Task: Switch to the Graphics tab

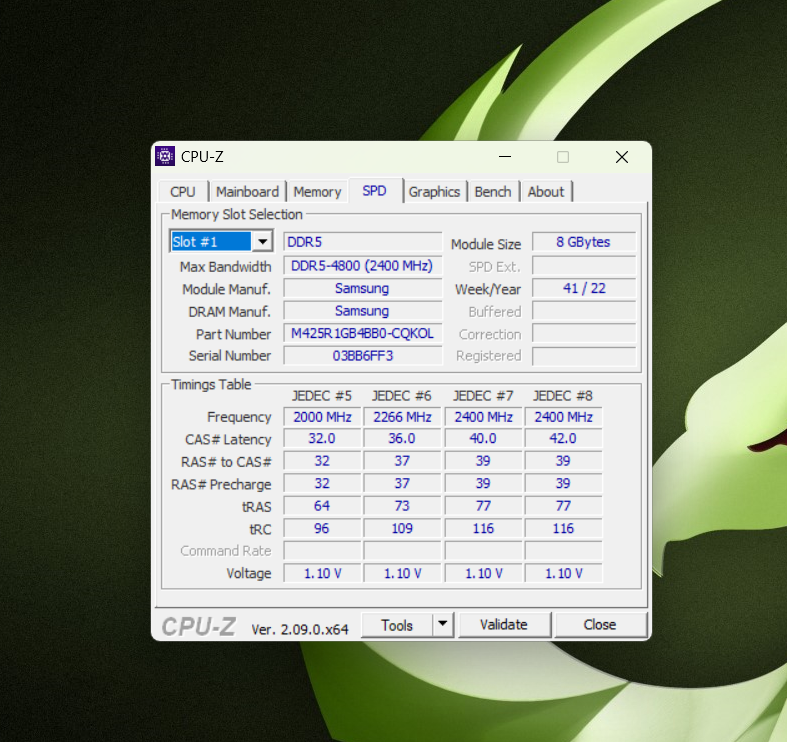Action: point(434,192)
